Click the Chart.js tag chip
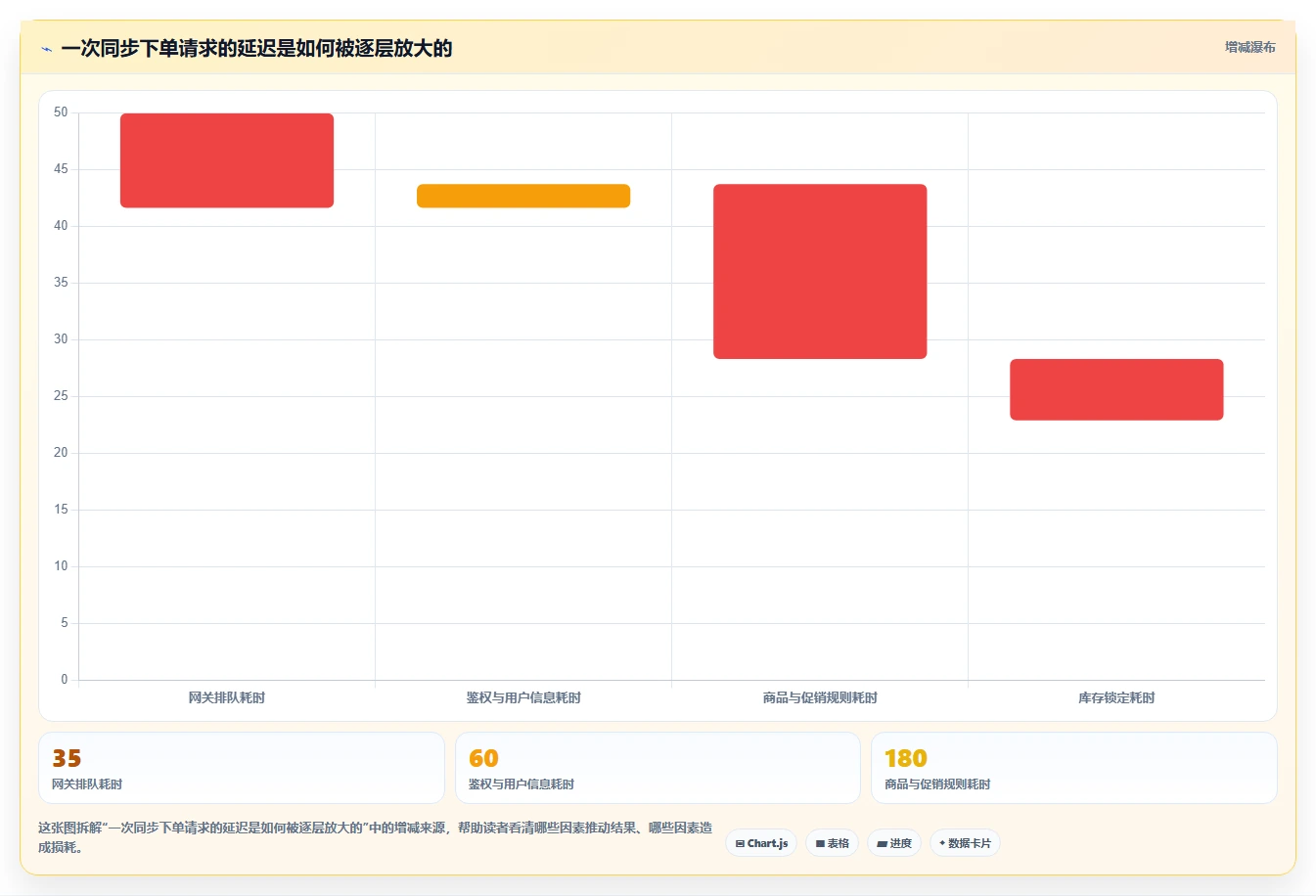1316x896 pixels. (761, 843)
